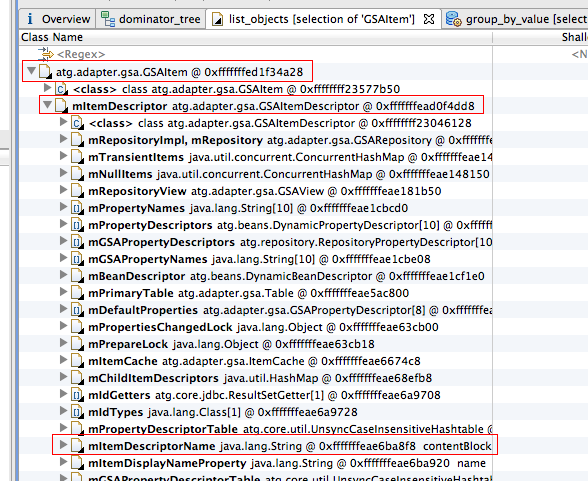Select the text 'mPrimaryTable atg.adapter.gsa.Table'
Screen dimensions: 588x481
[x=191, y=293]
